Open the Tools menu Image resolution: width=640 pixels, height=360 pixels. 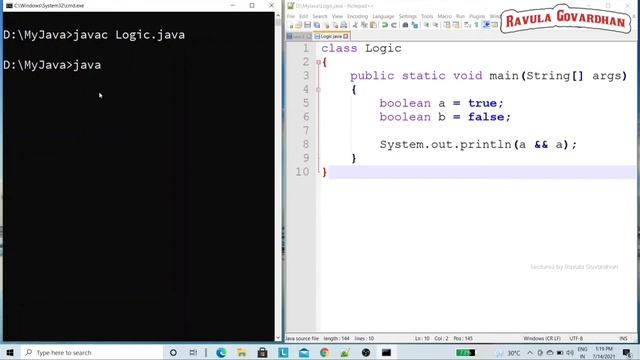pyautogui.click(x=427, y=16)
